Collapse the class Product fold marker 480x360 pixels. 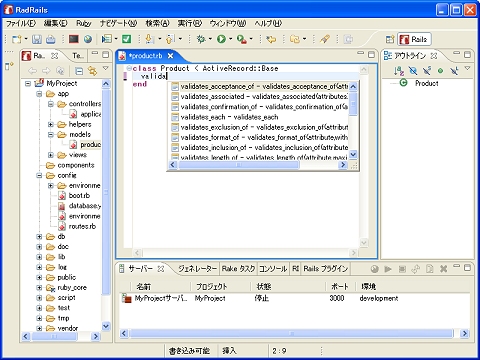click(x=129, y=68)
